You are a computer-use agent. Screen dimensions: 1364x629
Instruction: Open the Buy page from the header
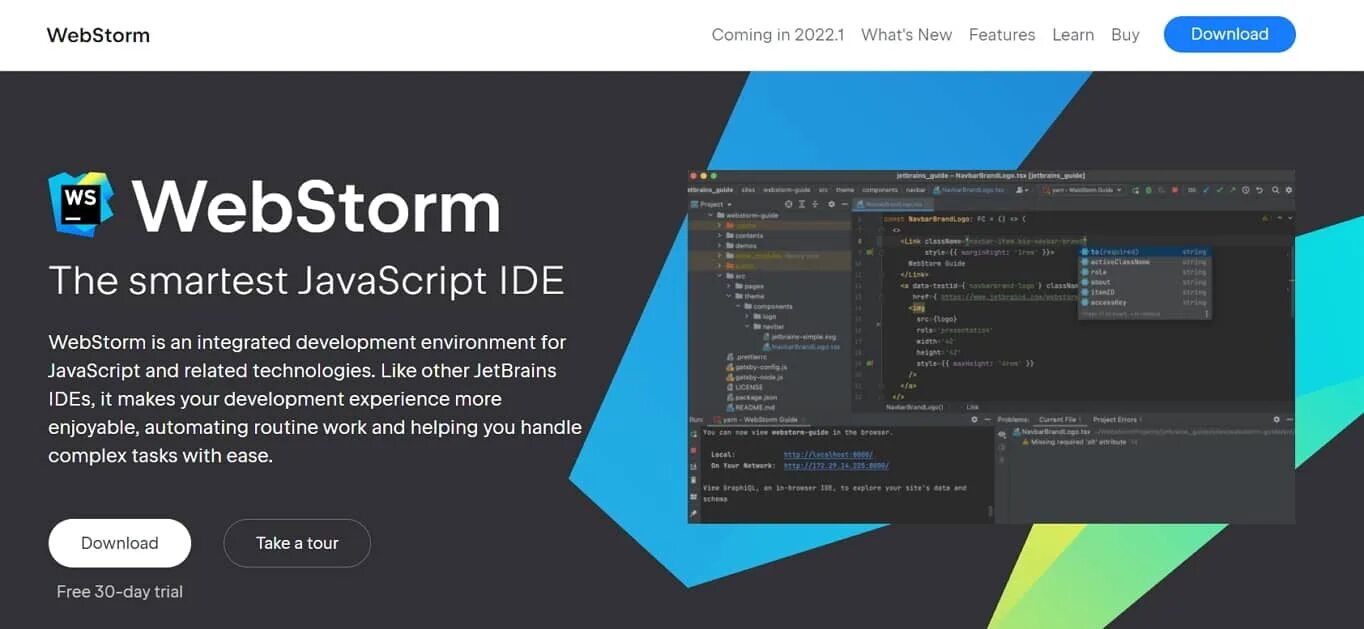1125,34
